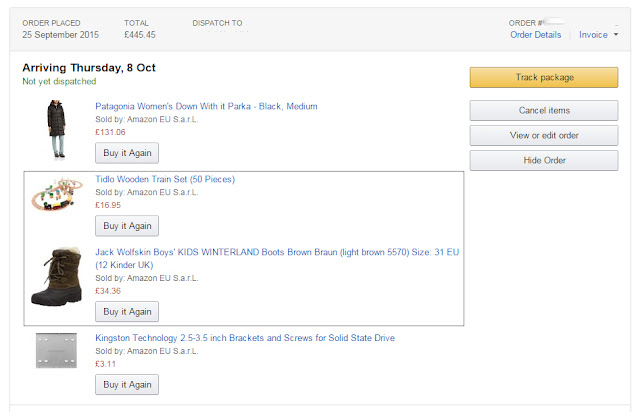
Task: Select View or edit order
Action: coord(544,135)
